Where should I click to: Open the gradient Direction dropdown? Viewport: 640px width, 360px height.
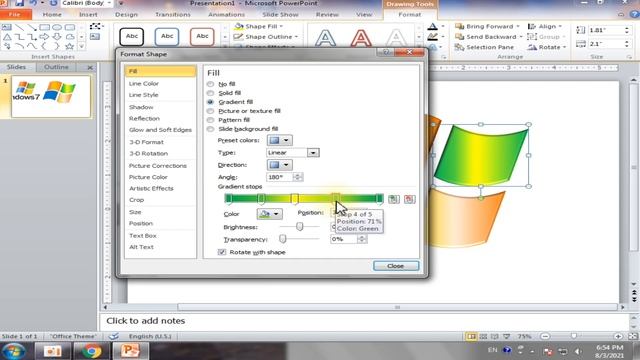(x=280, y=165)
